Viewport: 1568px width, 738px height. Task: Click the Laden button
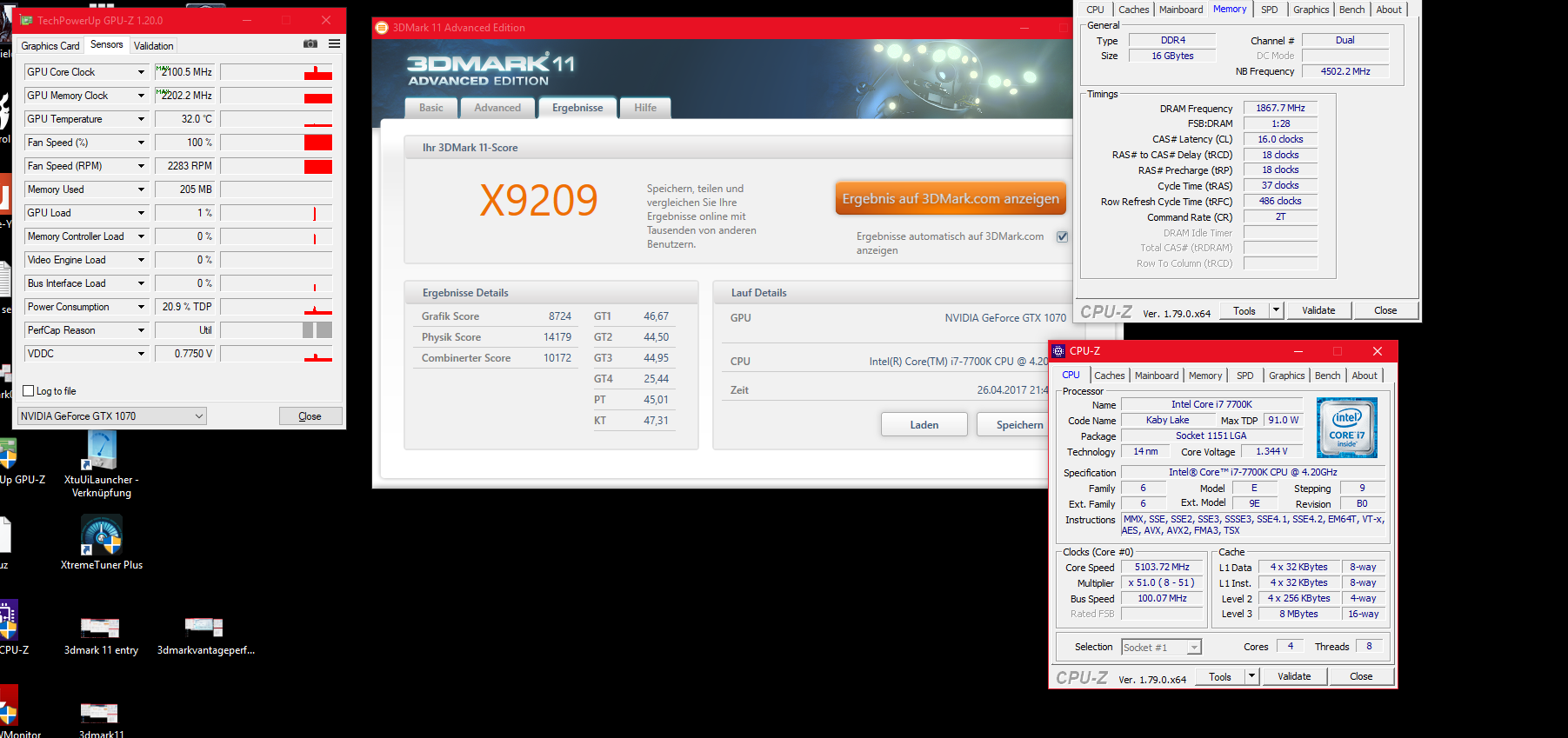(x=924, y=424)
